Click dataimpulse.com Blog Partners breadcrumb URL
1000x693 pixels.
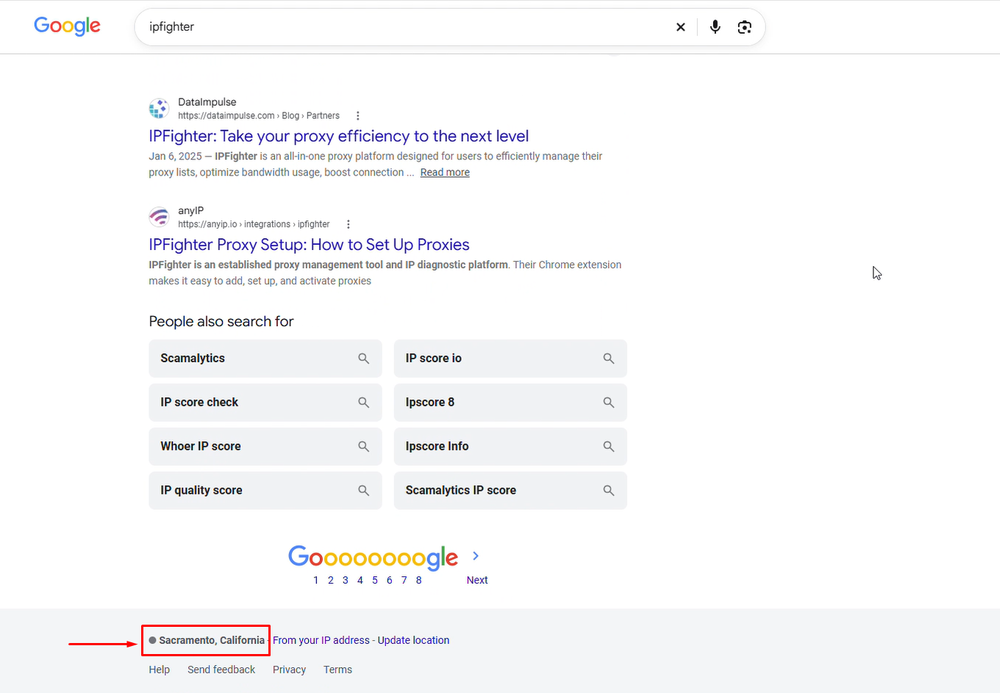258,116
